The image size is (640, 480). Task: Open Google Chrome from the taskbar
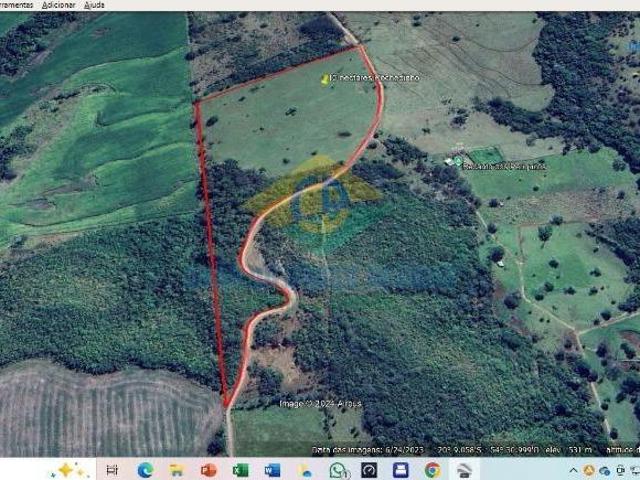(x=432, y=469)
